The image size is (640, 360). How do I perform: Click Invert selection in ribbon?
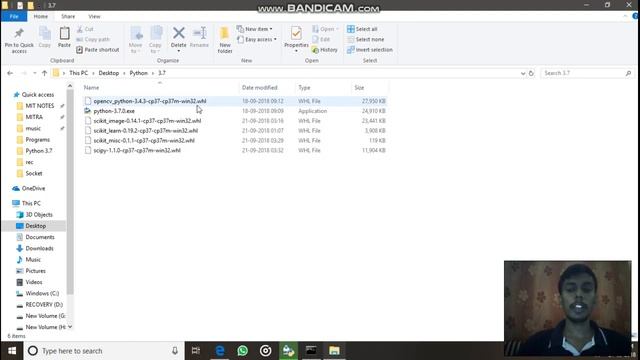(370, 49)
